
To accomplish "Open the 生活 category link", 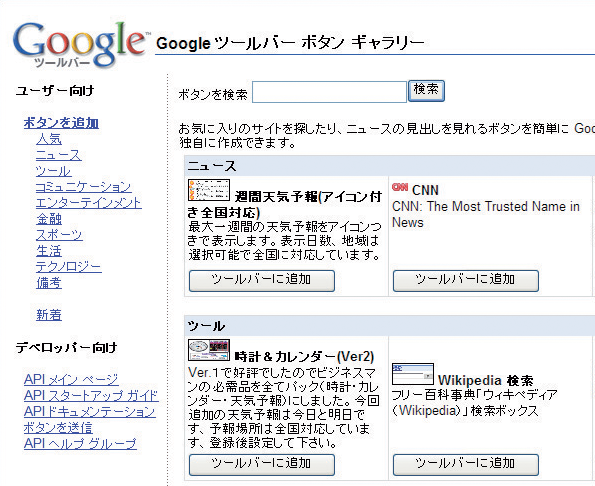I will (x=49, y=251).
